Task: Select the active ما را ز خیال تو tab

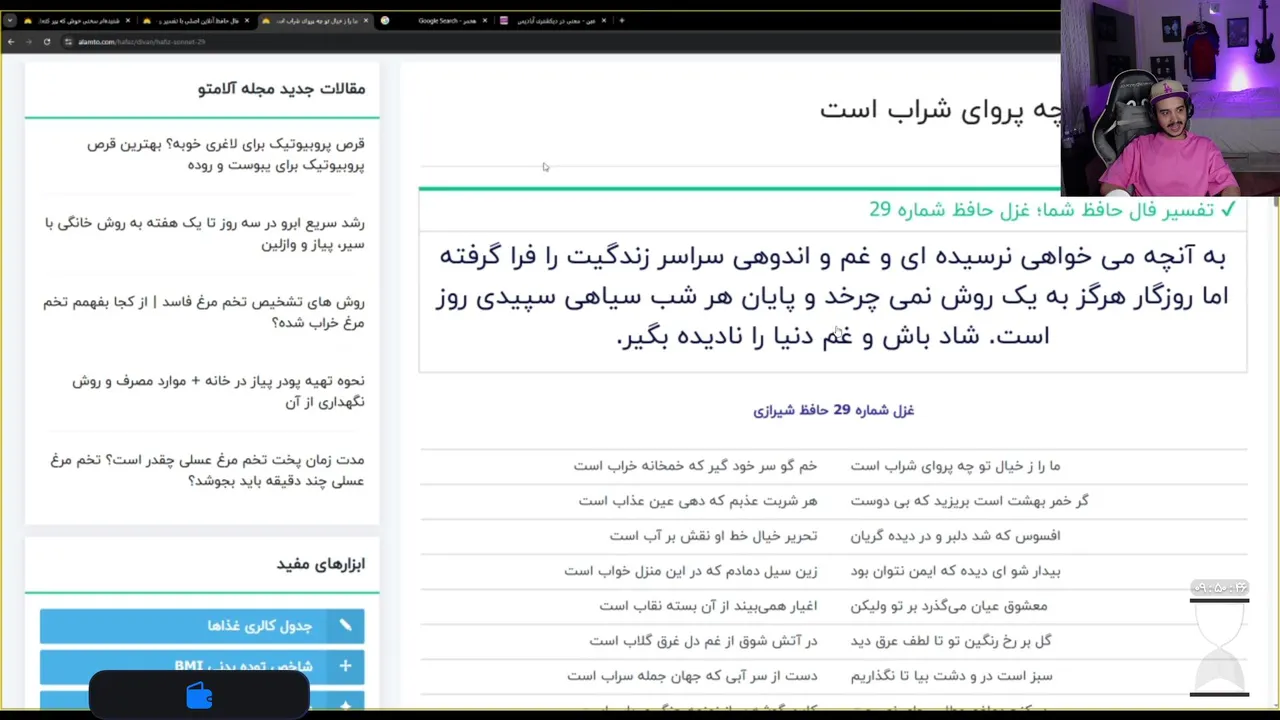Action: click(314, 20)
